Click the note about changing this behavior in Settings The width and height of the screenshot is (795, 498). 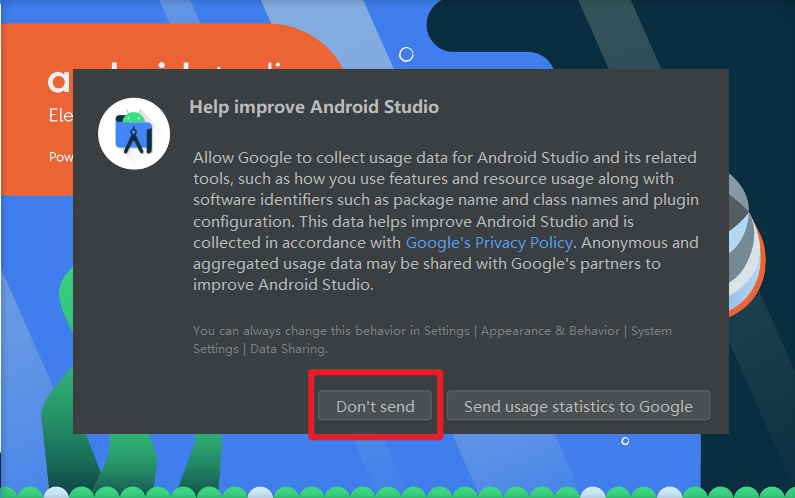[x=432, y=331]
